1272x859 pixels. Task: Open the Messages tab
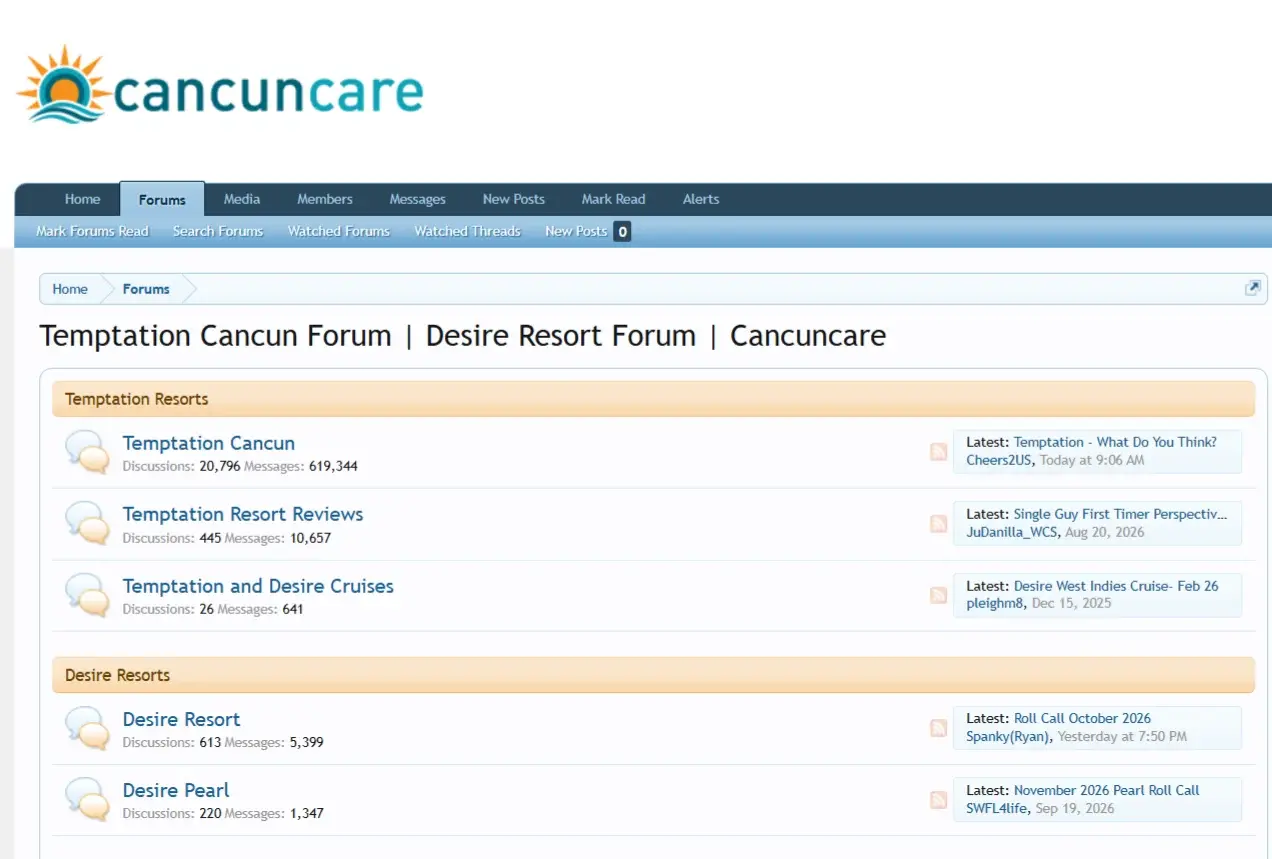[x=417, y=199]
